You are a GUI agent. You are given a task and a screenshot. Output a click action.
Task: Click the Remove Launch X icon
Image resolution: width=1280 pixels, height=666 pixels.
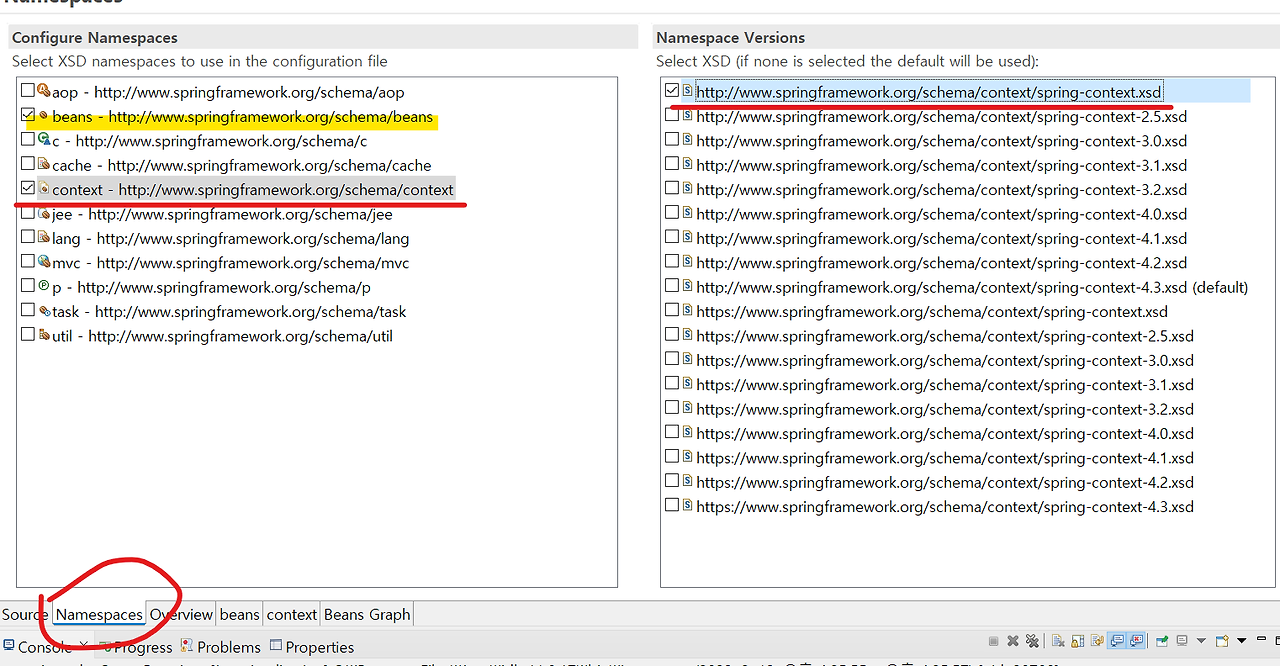click(1013, 641)
